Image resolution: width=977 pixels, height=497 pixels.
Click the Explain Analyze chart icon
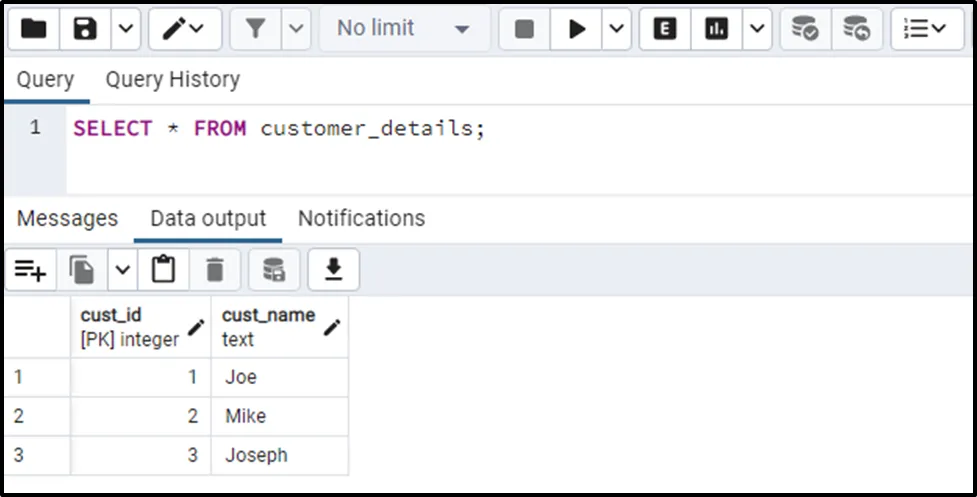coord(717,29)
